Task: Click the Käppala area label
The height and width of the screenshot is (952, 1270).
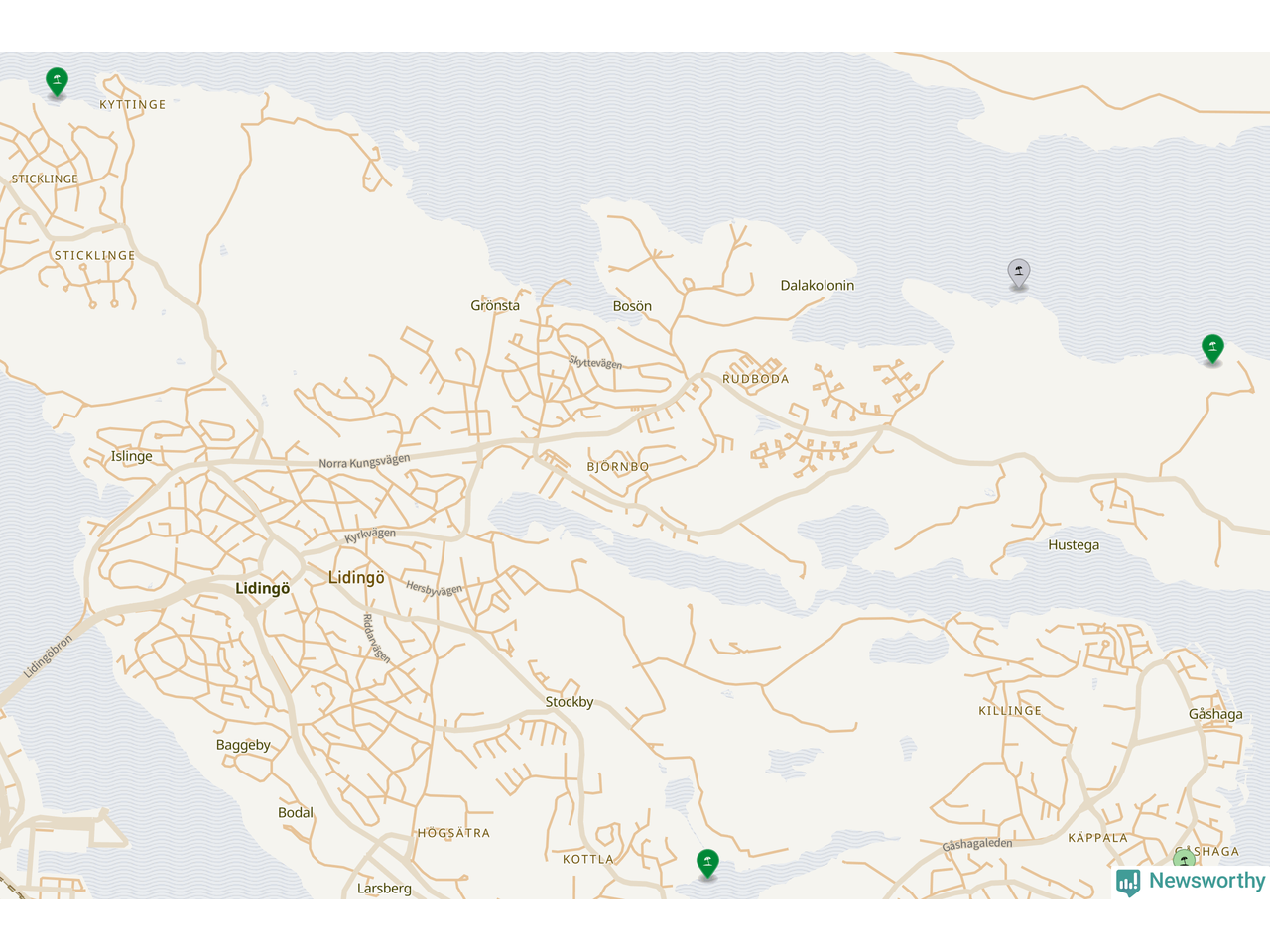Action: [1098, 838]
